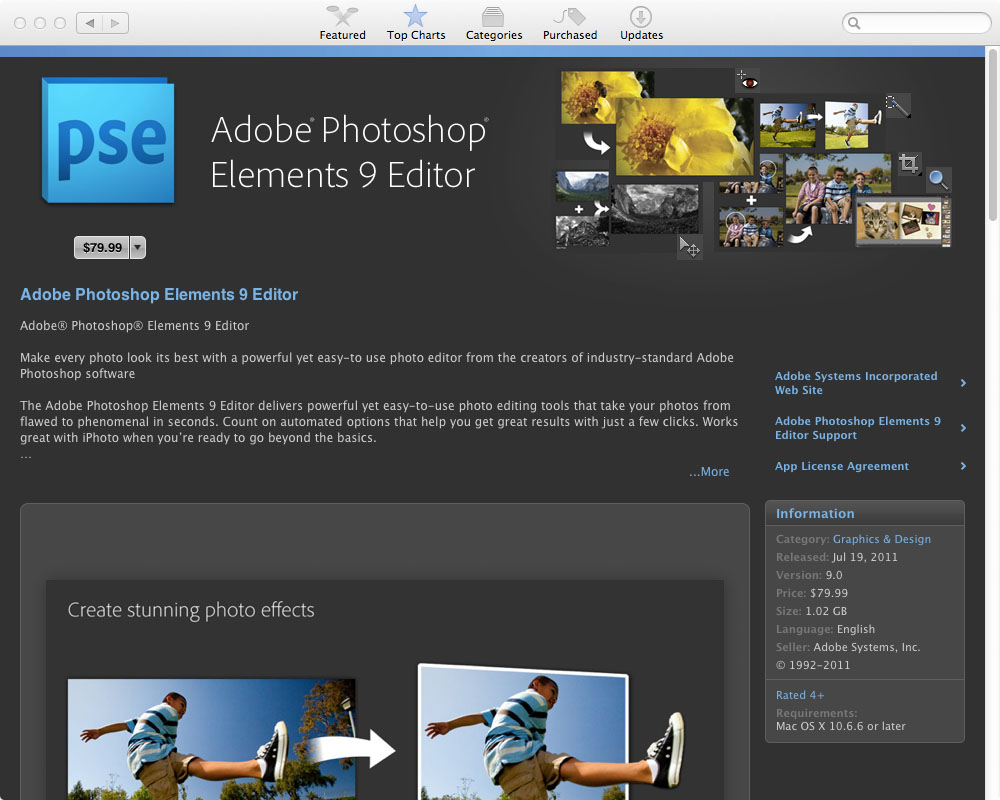Click the 'Price: $79.99' info text
Image resolution: width=1000 pixels, height=800 pixels.
(x=811, y=593)
